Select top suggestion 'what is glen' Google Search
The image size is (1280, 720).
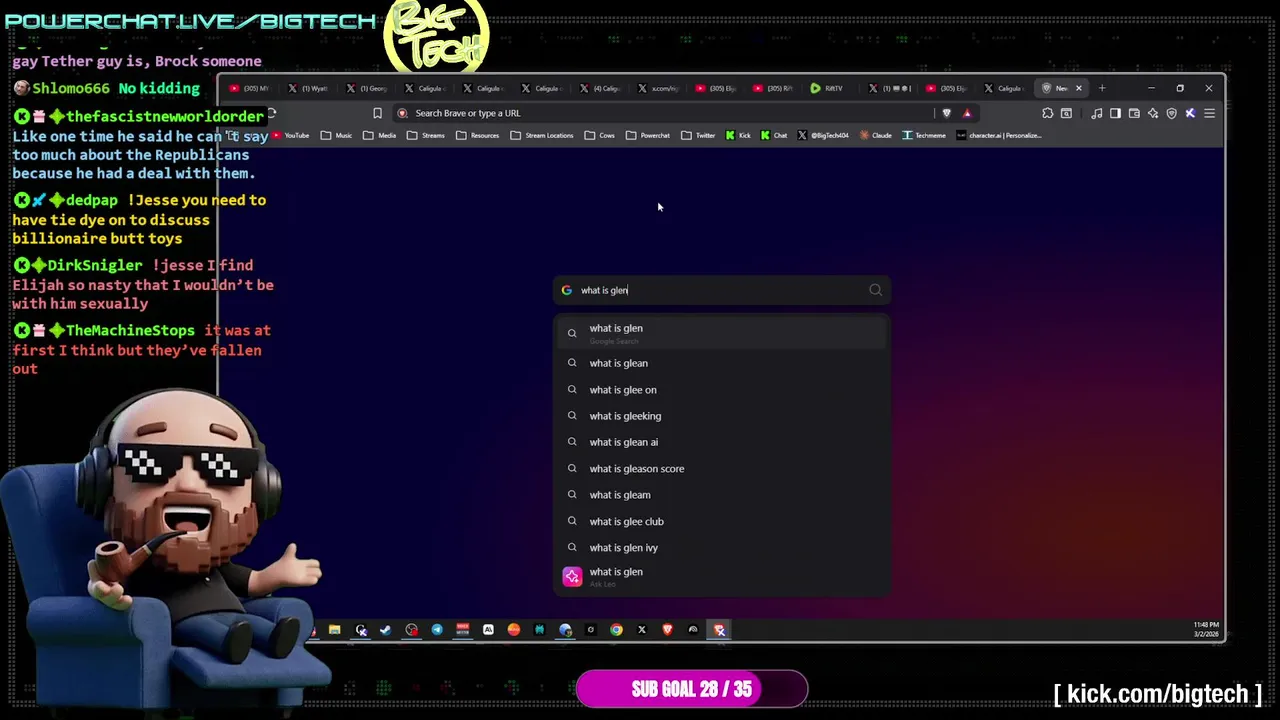(722, 333)
